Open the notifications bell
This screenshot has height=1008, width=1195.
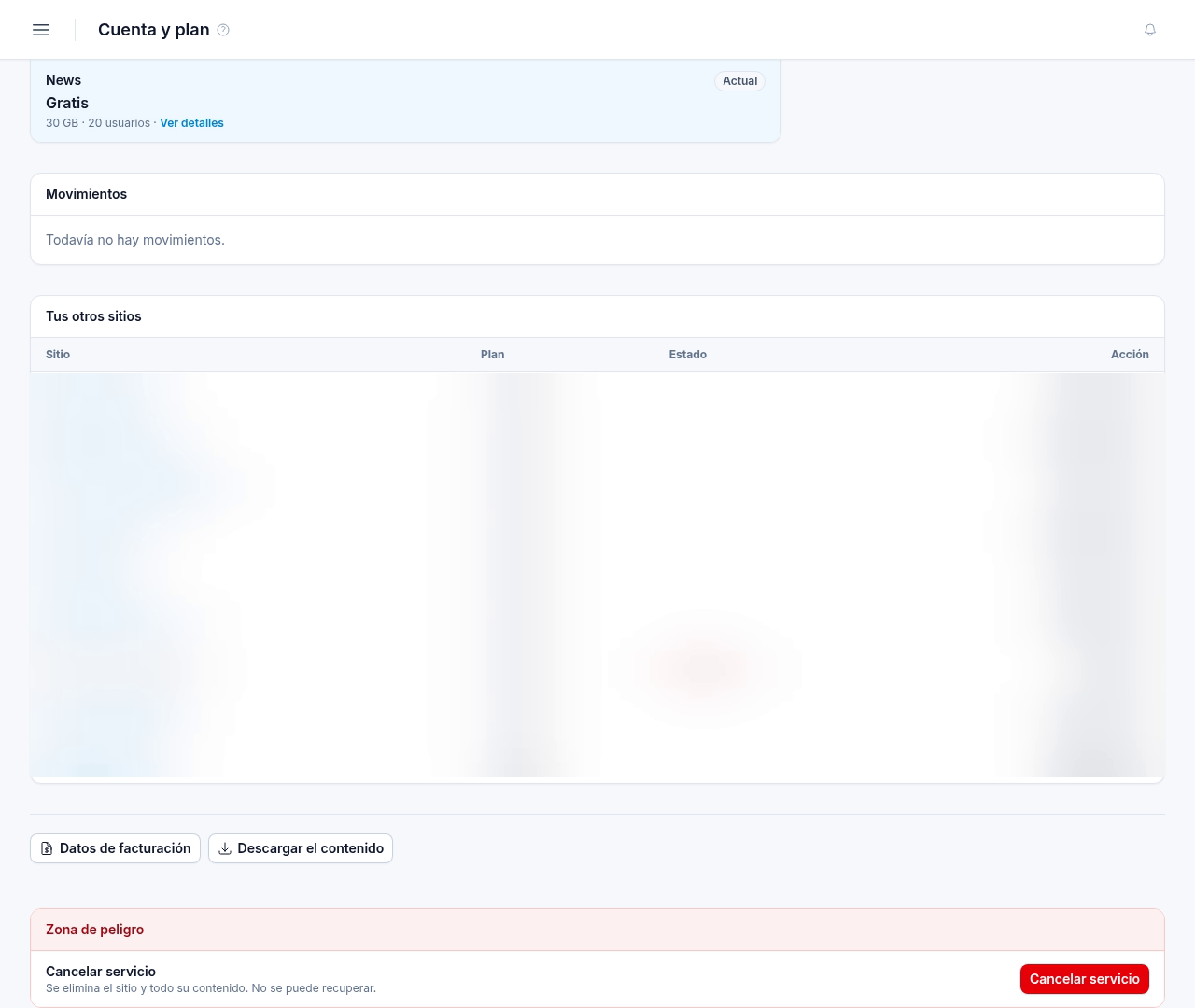coord(1150,30)
